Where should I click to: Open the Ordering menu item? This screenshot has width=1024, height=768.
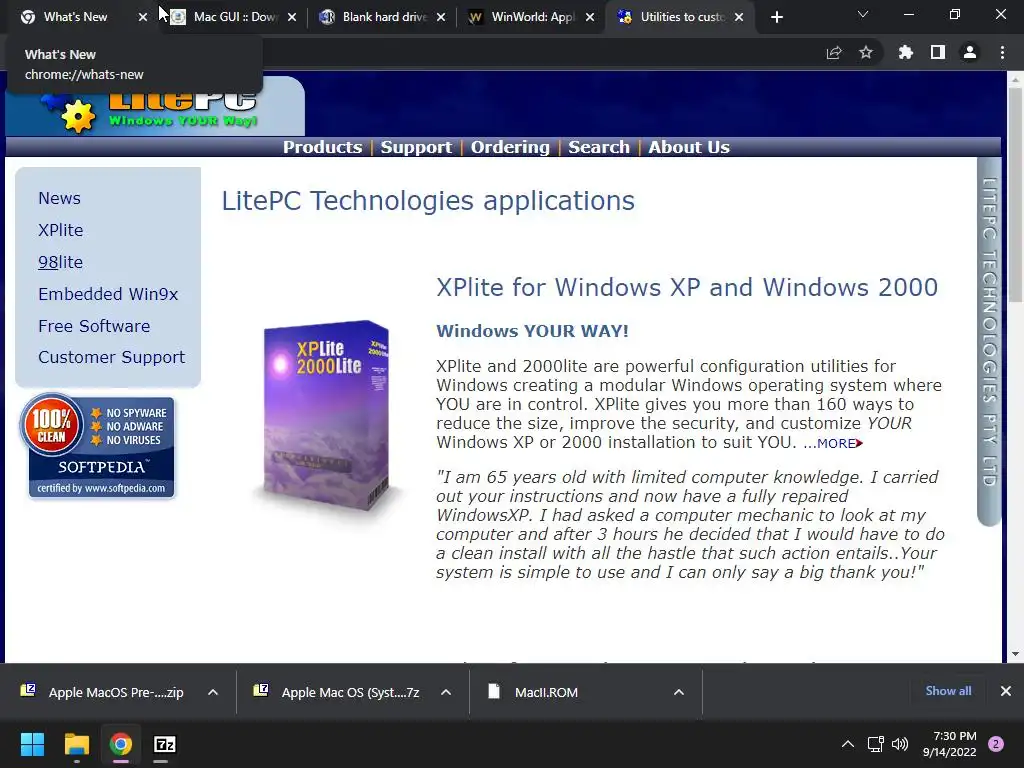point(510,147)
